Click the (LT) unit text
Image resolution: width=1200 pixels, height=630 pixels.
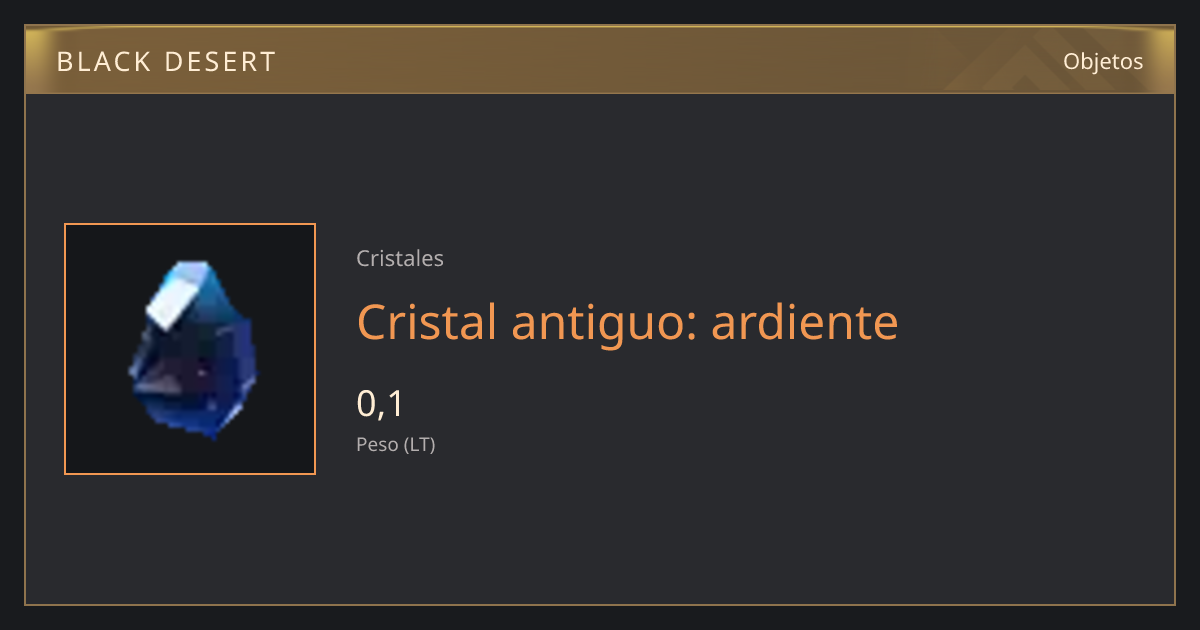(x=420, y=445)
